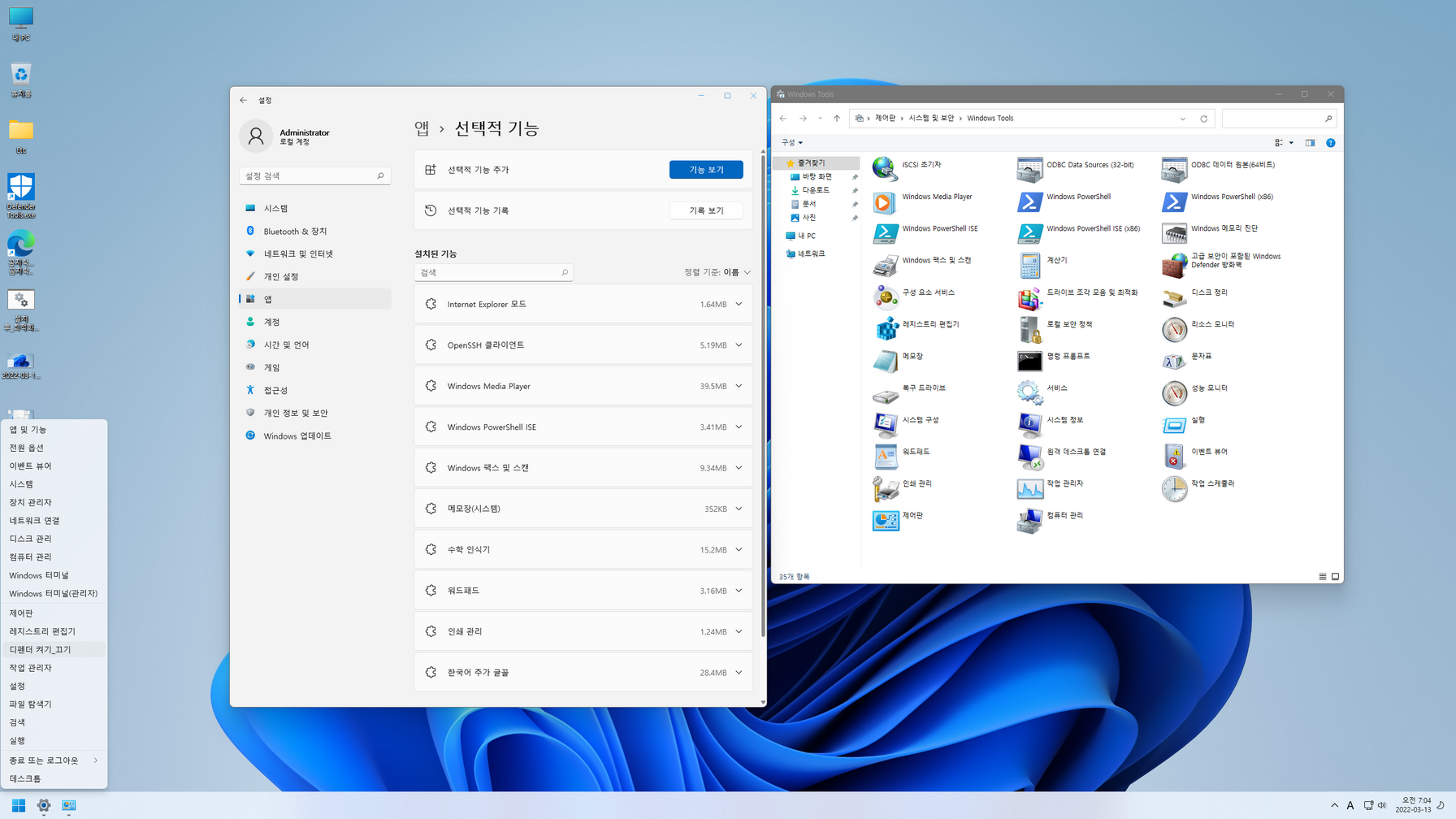Viewport: 1456px width, 819px height.
Task: Click Settings window vertical scrollbar
Action: 763,395
